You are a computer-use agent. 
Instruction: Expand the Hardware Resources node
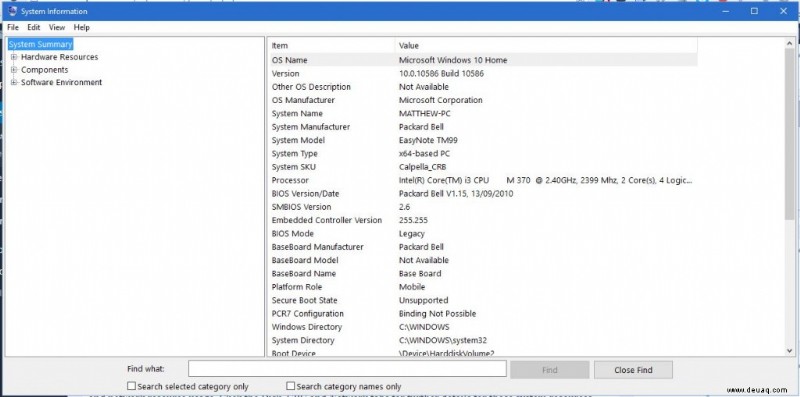click(x=14, y=57)
